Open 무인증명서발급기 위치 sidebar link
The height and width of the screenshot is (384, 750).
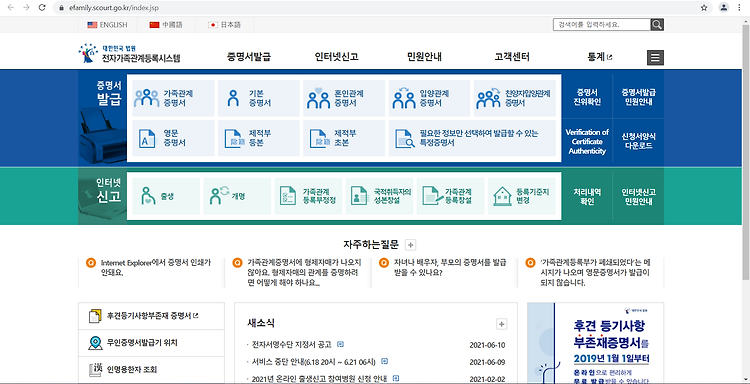[151, 343]
